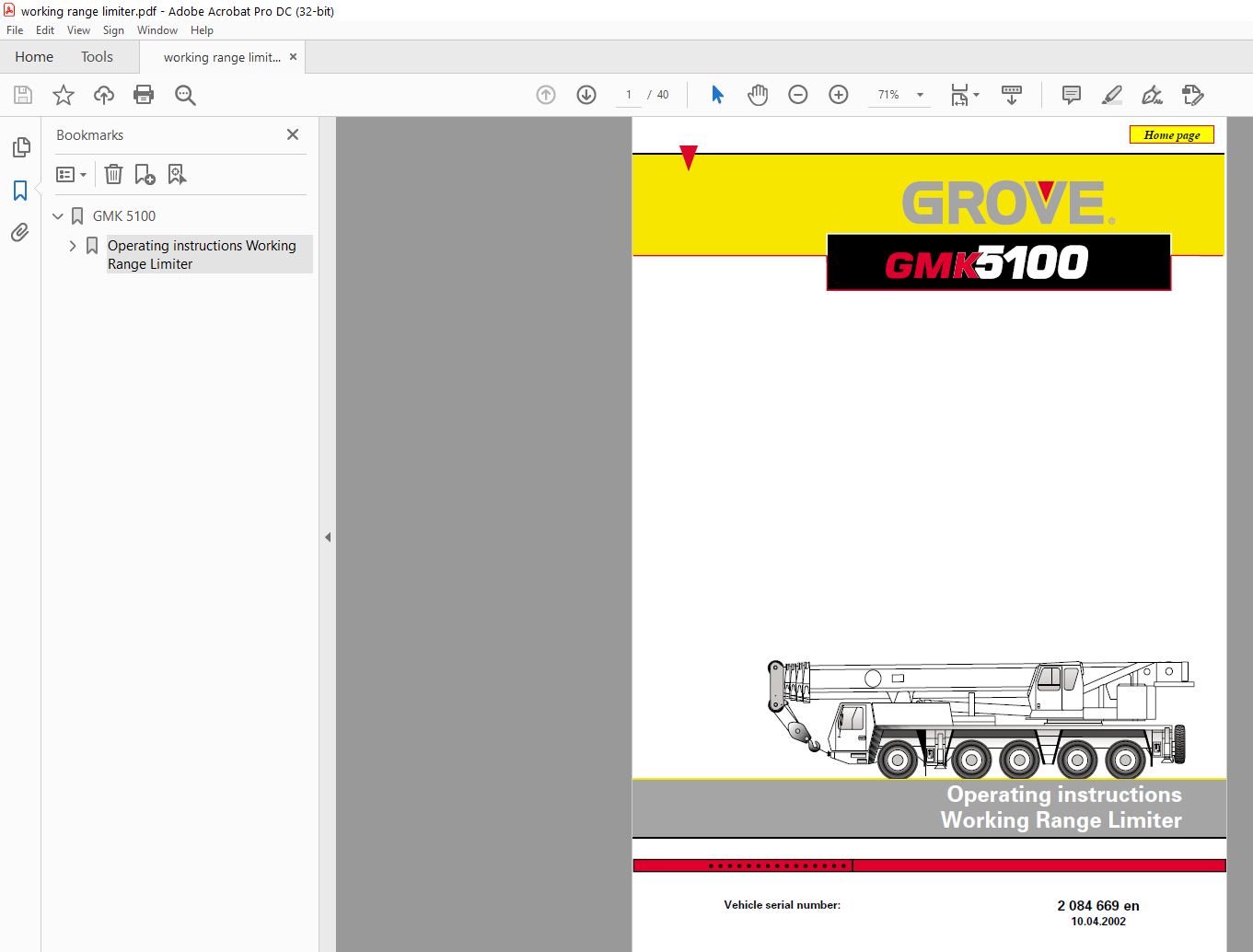Upload file to cloud icon
This screenshot has width=1253, height=952.
pos(104,95)
